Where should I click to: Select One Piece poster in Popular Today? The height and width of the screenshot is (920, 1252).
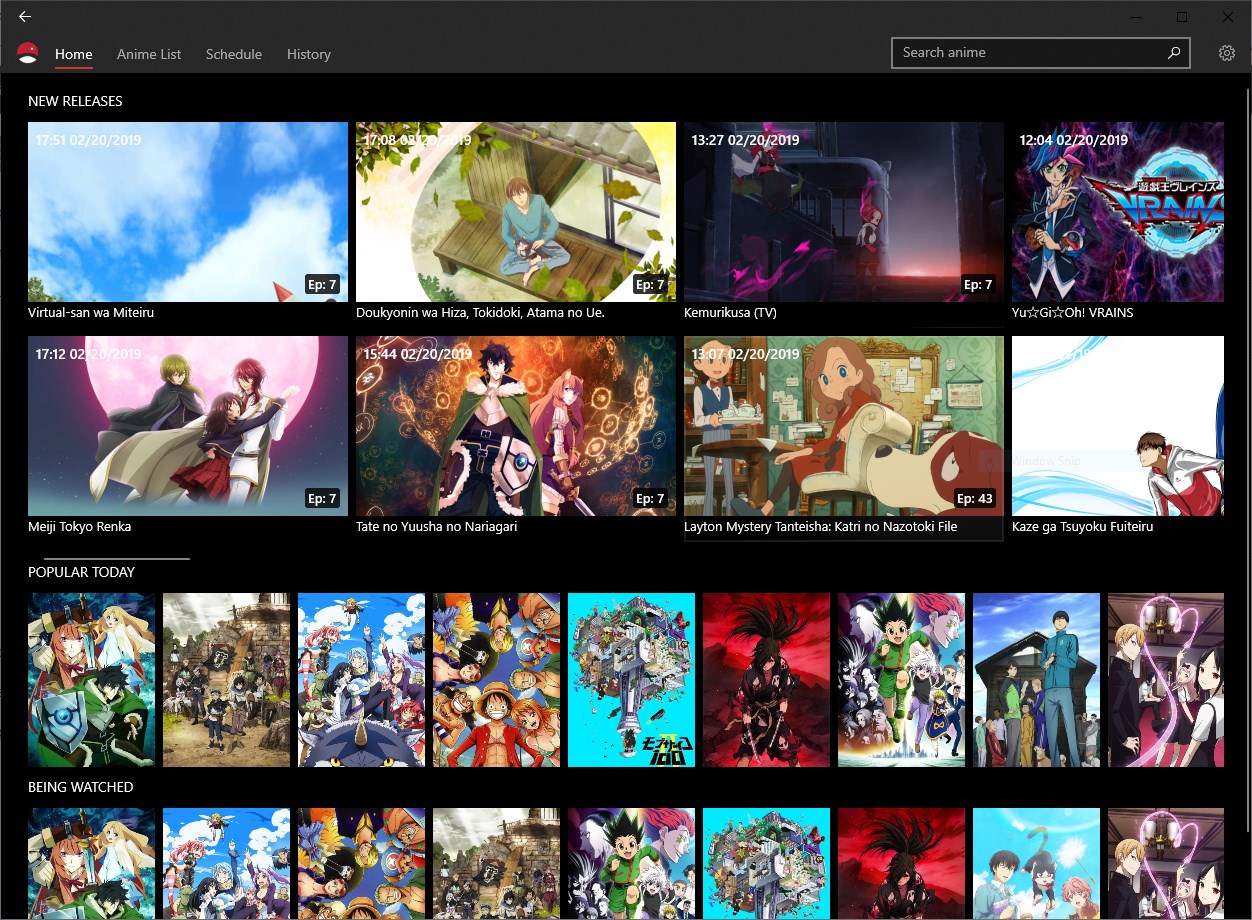click(x=496, y=680)
